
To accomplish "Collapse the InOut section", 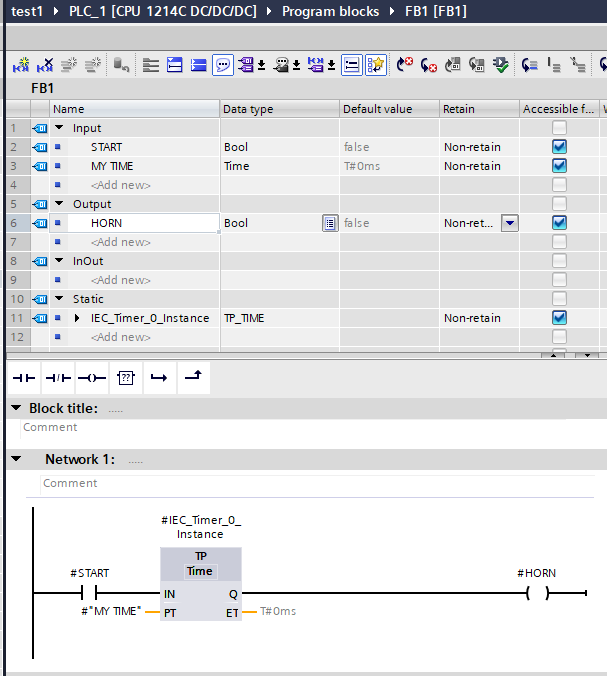I will point(59,260).
